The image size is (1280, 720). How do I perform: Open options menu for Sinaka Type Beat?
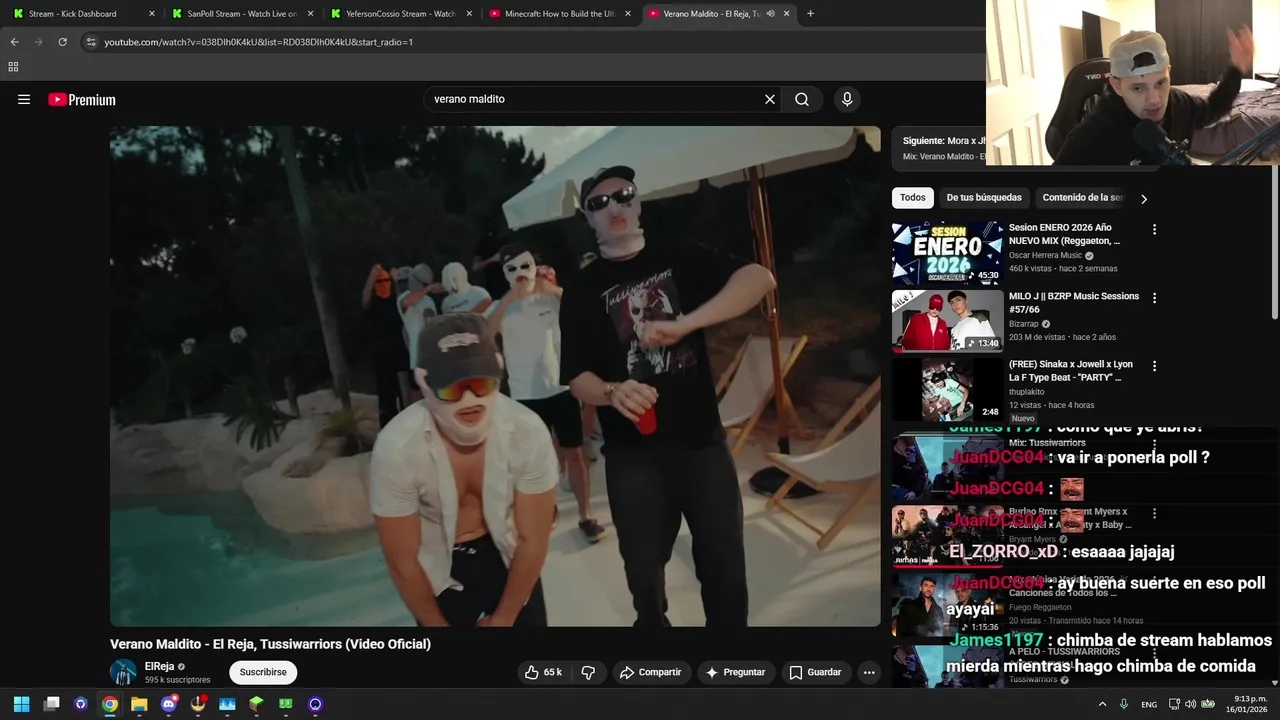click(x=1154, y=366)
